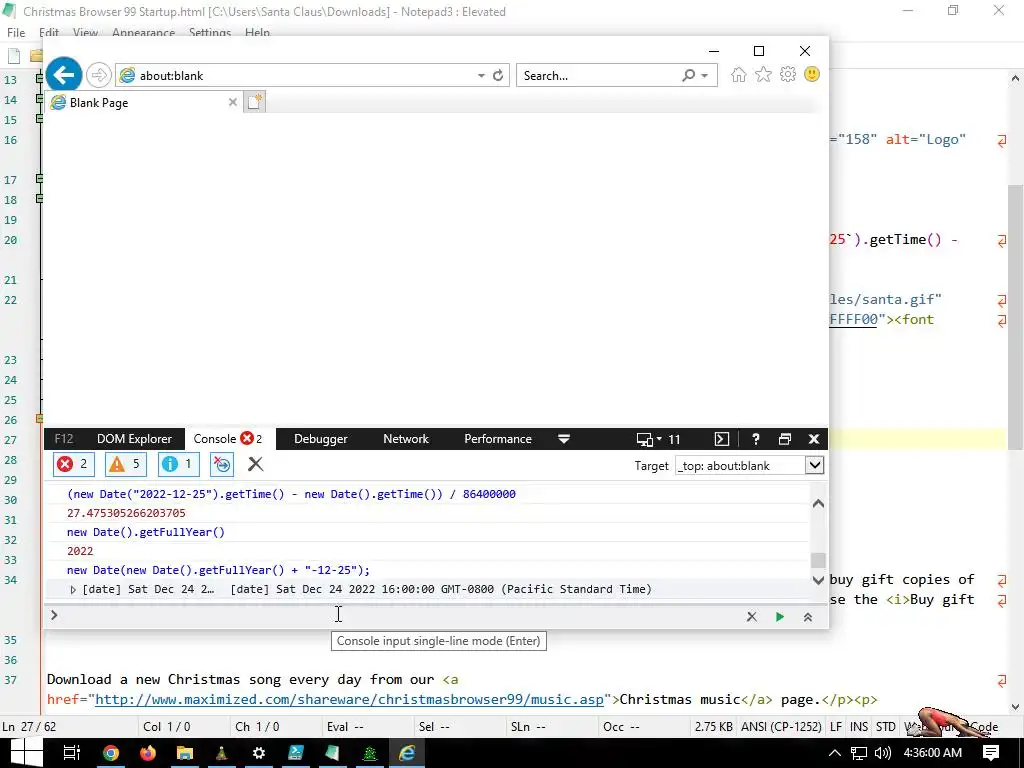Toggle fold marker at line 26 in Notepad3
Screen dimensions: 1024x768
(39, 419)
